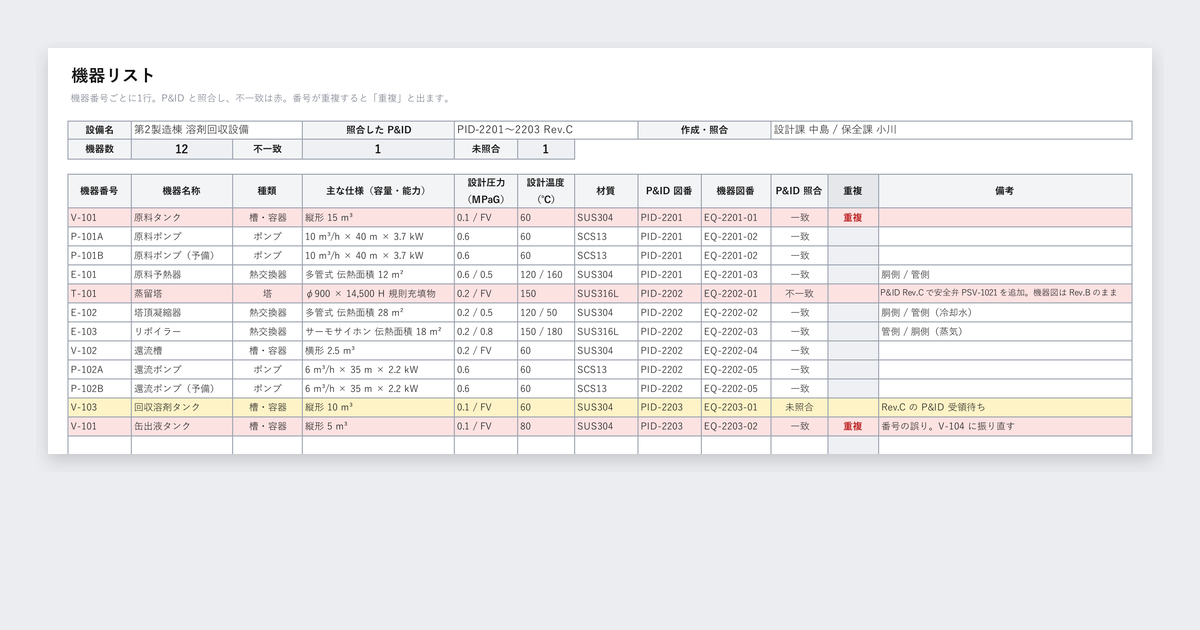Image resolution: width=1200 pixels, height=630 pixels.
Task: Click the 不一致 status cell for T-101
Action: tap(799, 293)
